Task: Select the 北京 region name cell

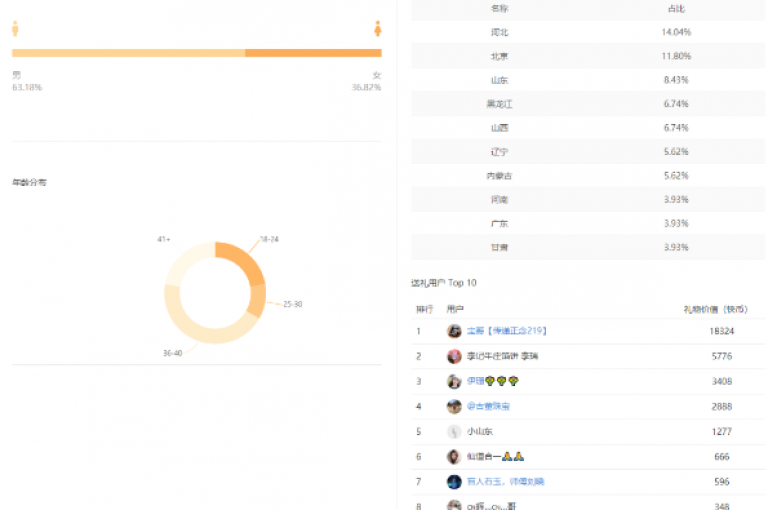Action: click(499, 56)
